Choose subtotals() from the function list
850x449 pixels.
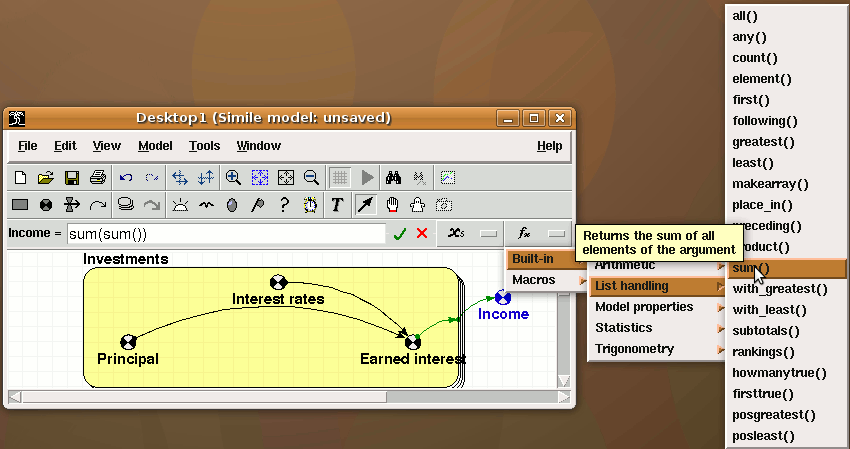[x=787, y=331]
